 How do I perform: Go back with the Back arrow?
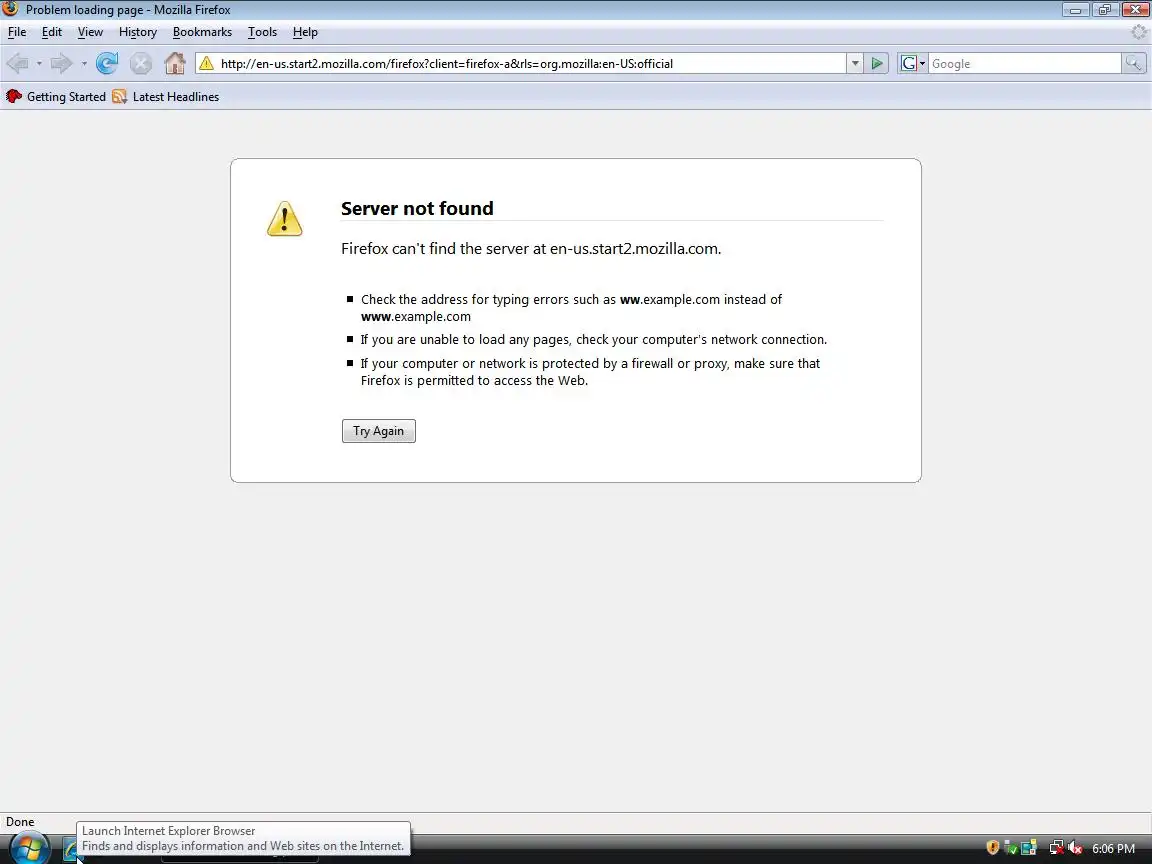18,64
